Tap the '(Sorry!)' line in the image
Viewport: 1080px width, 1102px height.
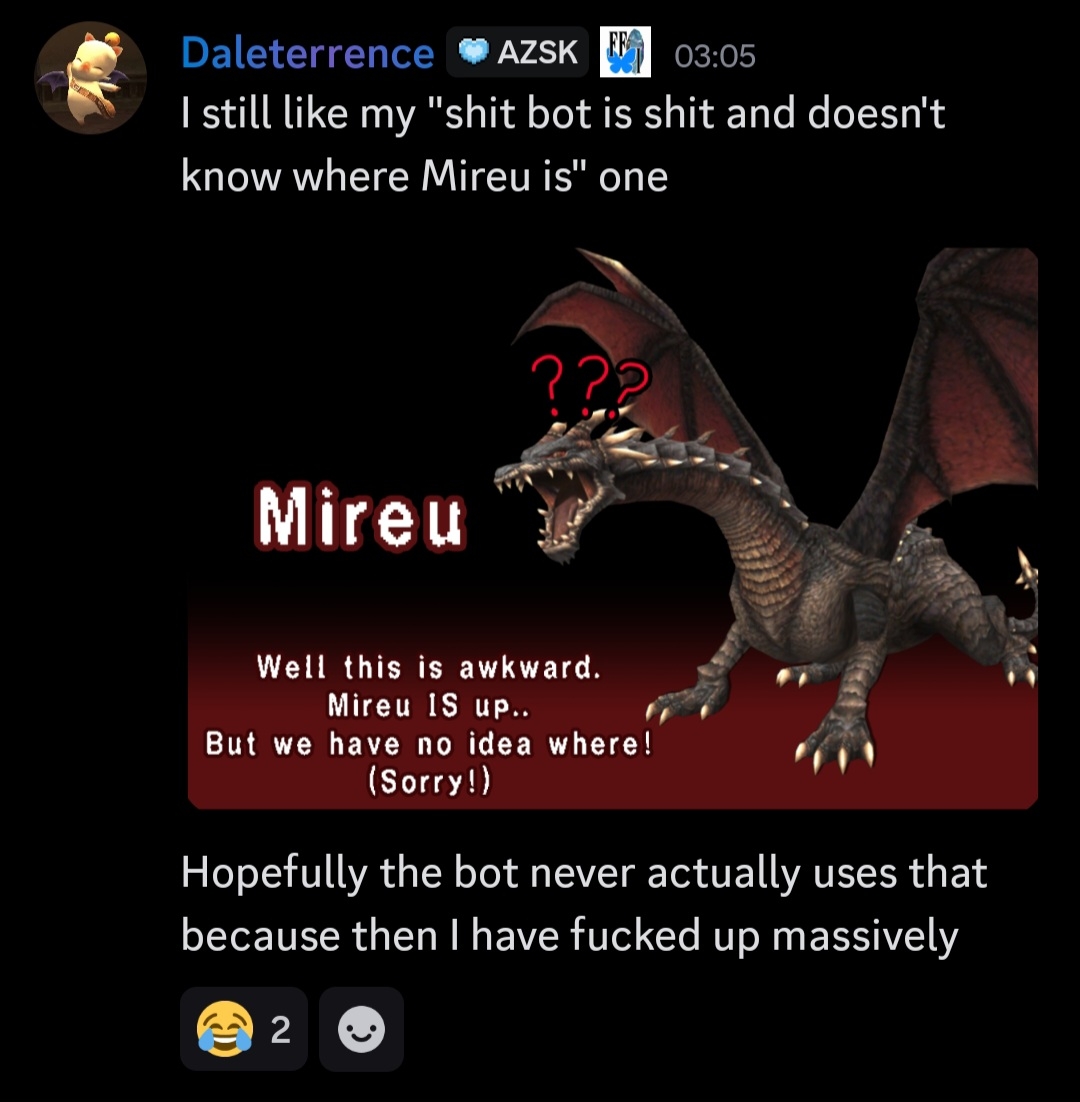click(429, 780)
